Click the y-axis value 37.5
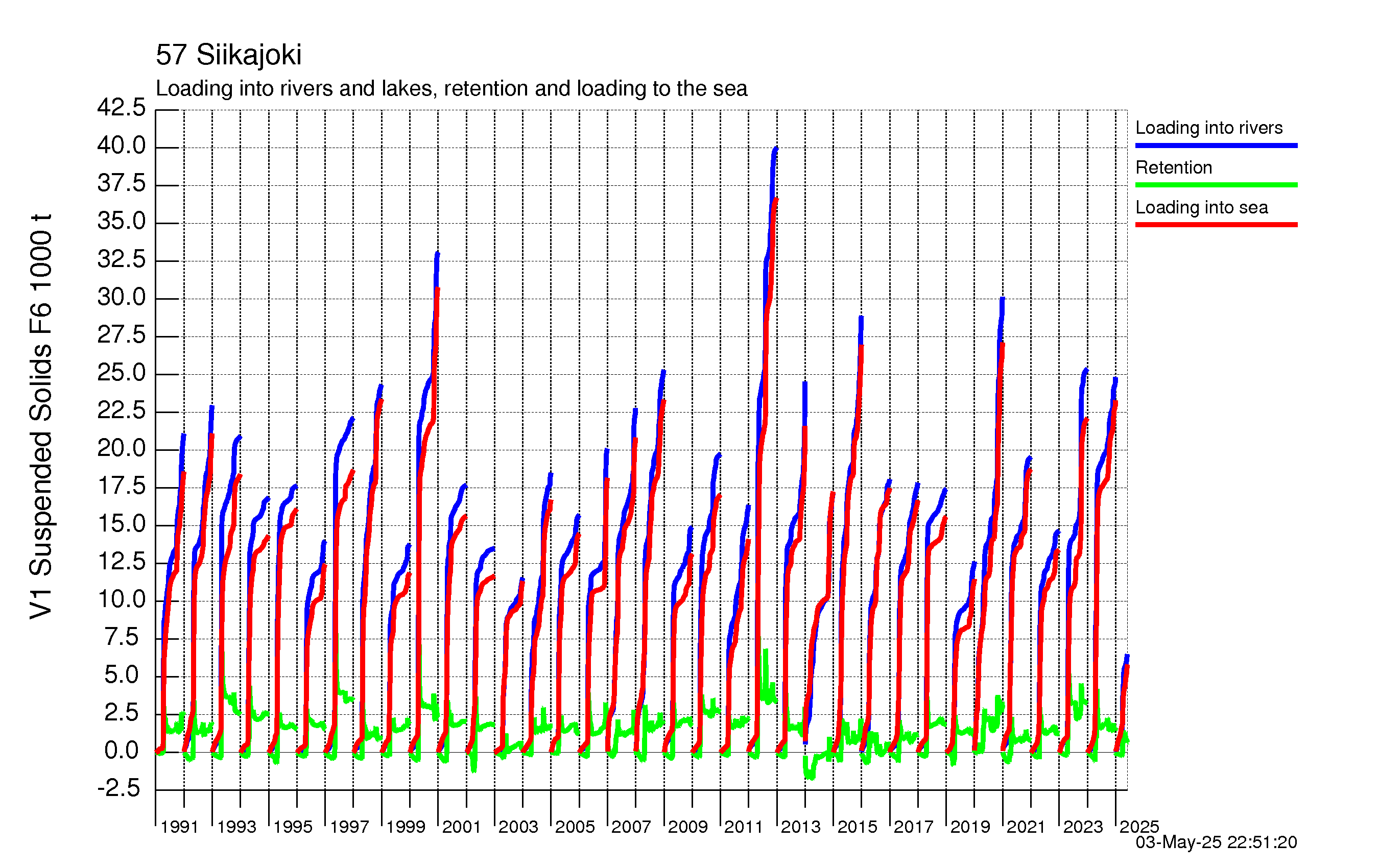Screen dimensions: 1379x868 pyautogui.click(x=121, y=183)
